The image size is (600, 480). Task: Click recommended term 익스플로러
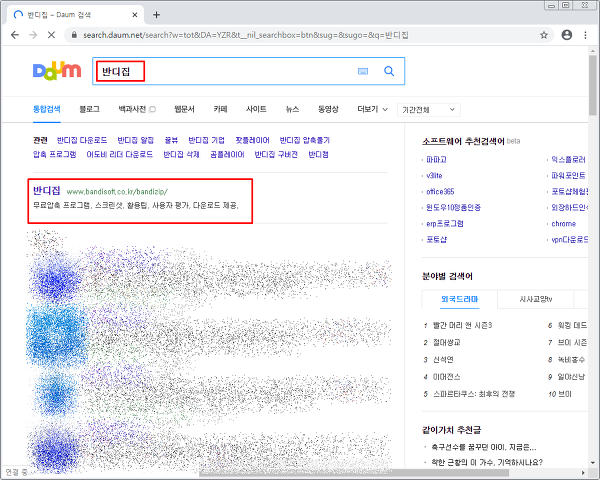[568, 160]
